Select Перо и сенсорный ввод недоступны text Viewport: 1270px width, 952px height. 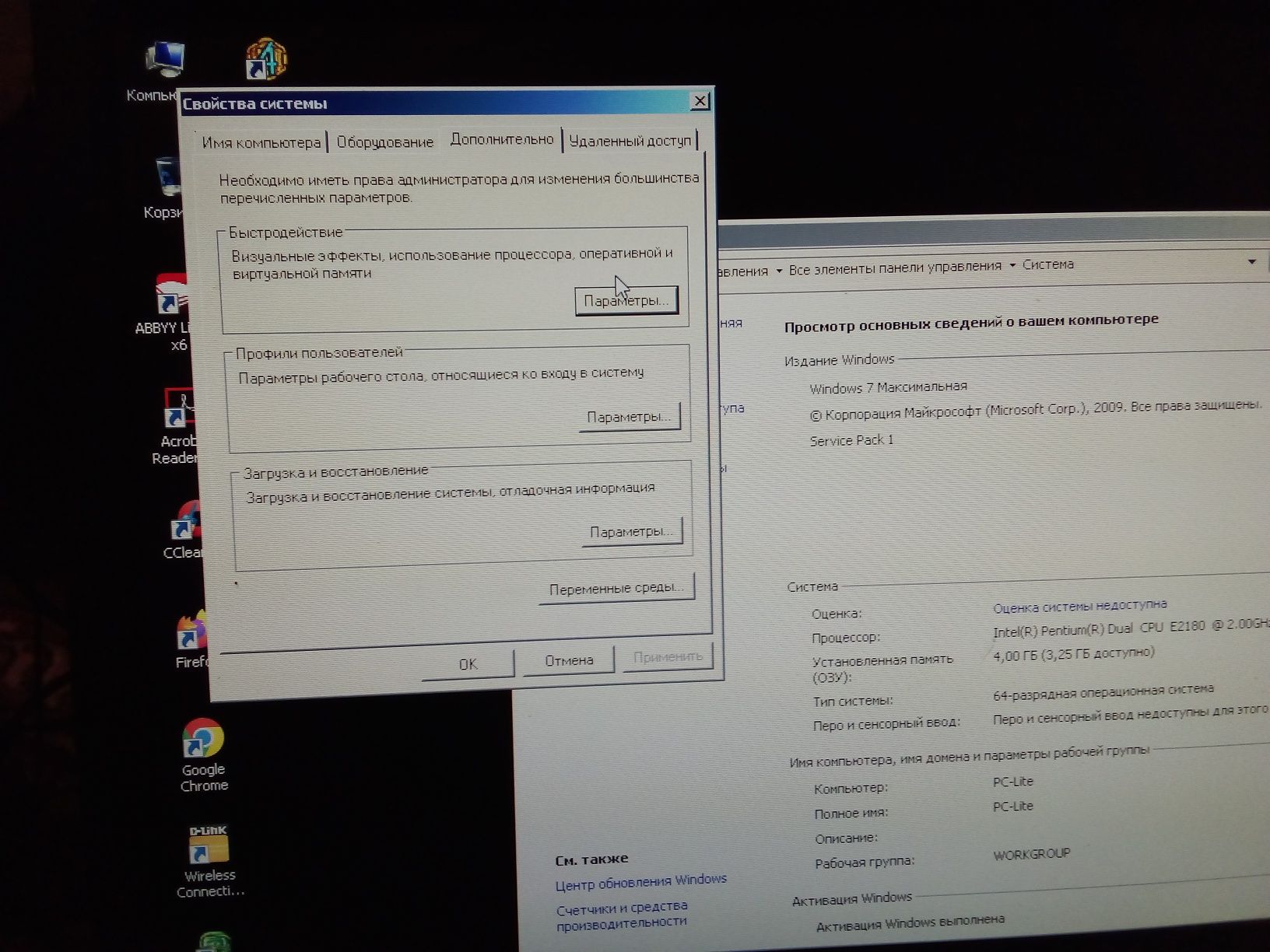point(1131,715)
